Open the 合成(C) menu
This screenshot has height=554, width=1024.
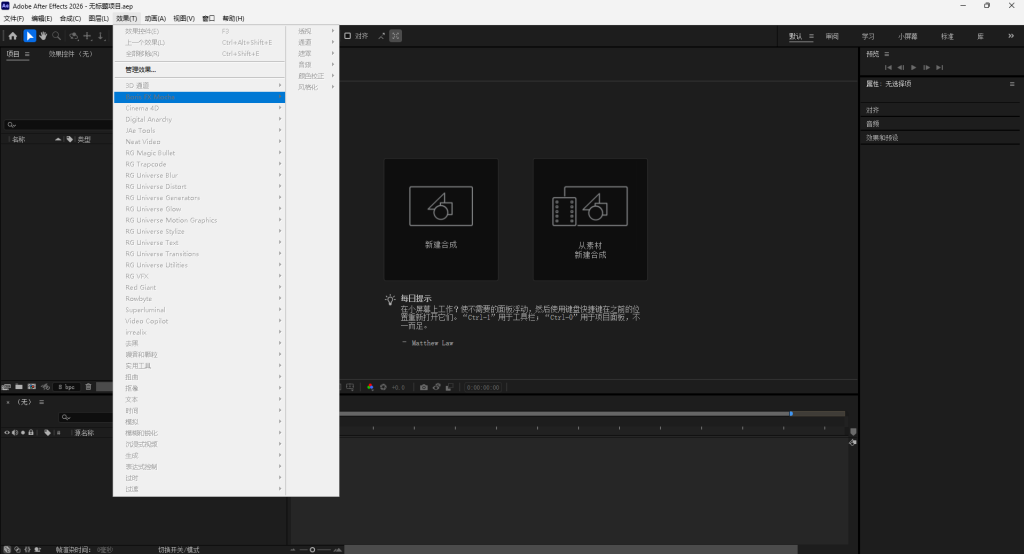(71, 18)
